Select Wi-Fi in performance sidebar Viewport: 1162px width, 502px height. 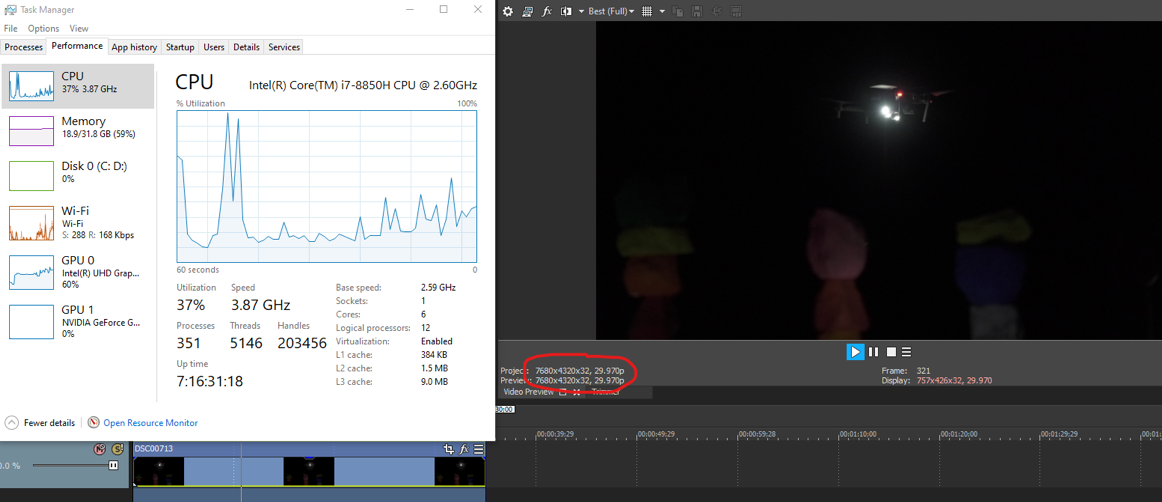point(78,222)
